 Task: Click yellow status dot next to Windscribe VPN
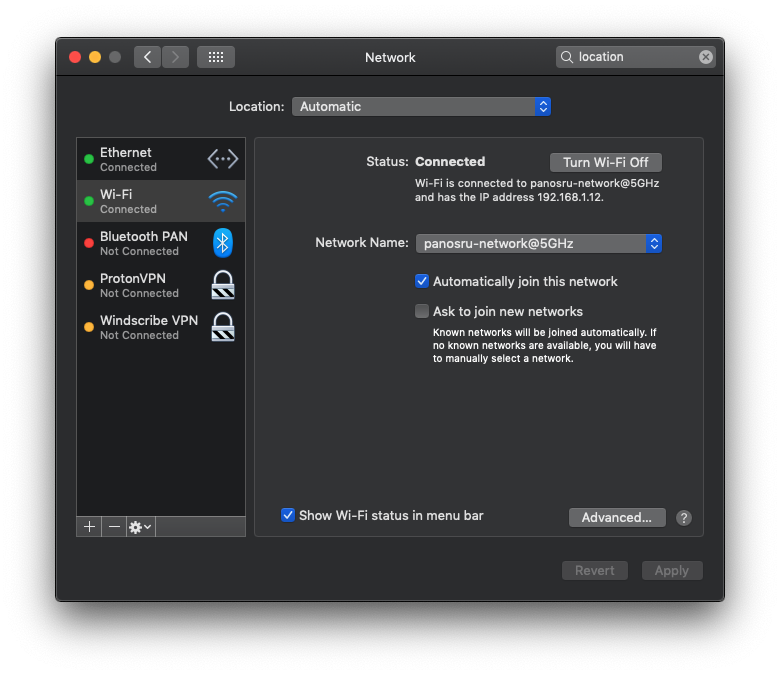pyautogui.click(x=89, y=327)
